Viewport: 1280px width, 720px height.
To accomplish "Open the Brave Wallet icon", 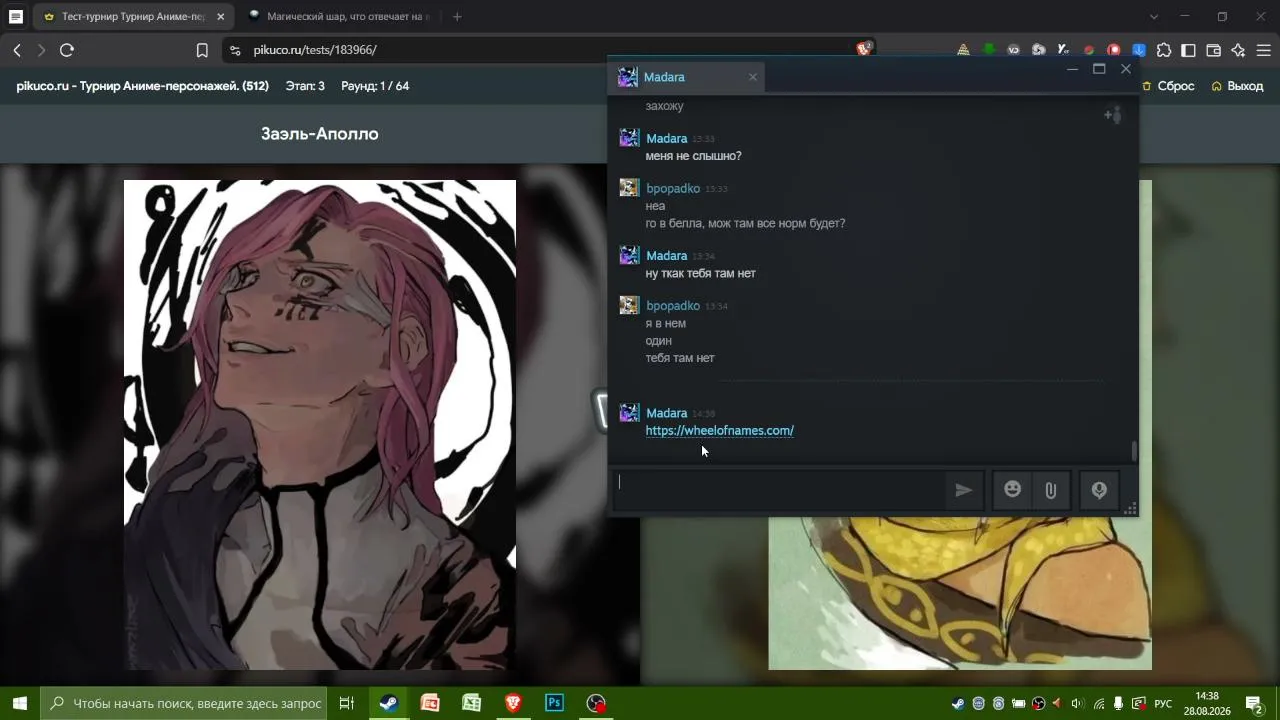I will pyautogui.click(x=1214, y=50).
